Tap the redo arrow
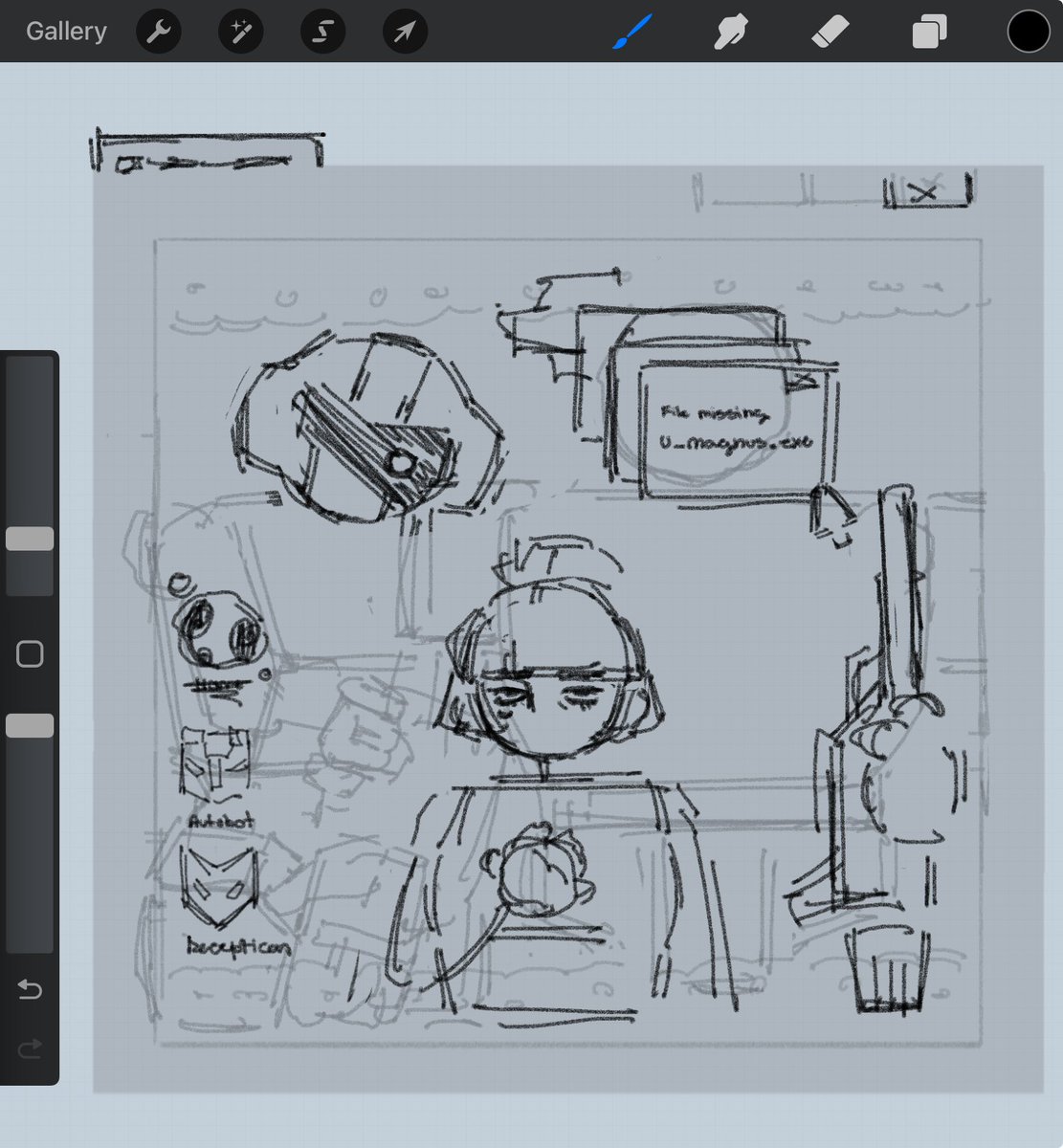This screenshot has width=1063, height=1148. coord(30,1049)
